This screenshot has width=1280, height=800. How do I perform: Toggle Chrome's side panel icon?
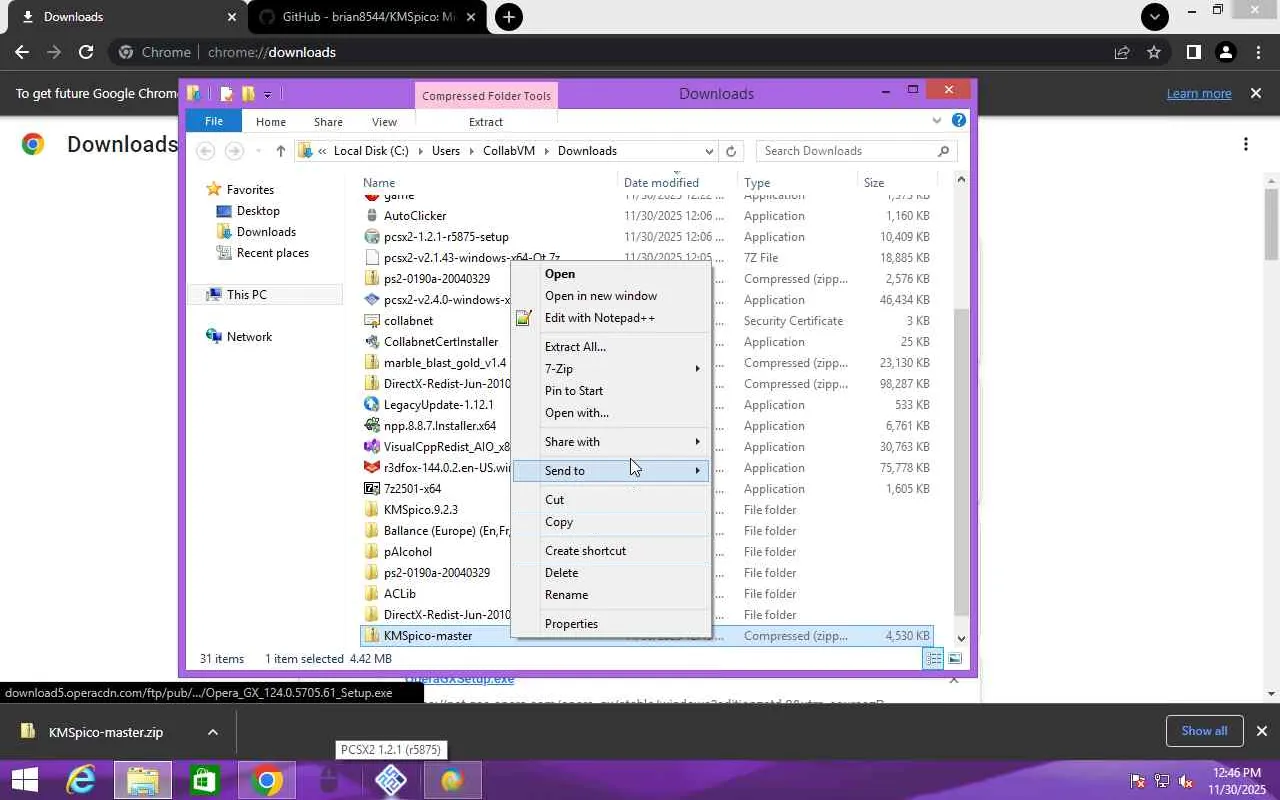(1193, 52)
